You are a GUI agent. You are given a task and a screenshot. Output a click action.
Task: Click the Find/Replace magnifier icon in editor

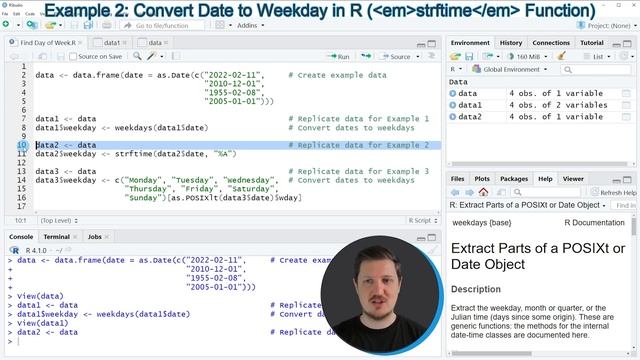click(x=137, y=56)
